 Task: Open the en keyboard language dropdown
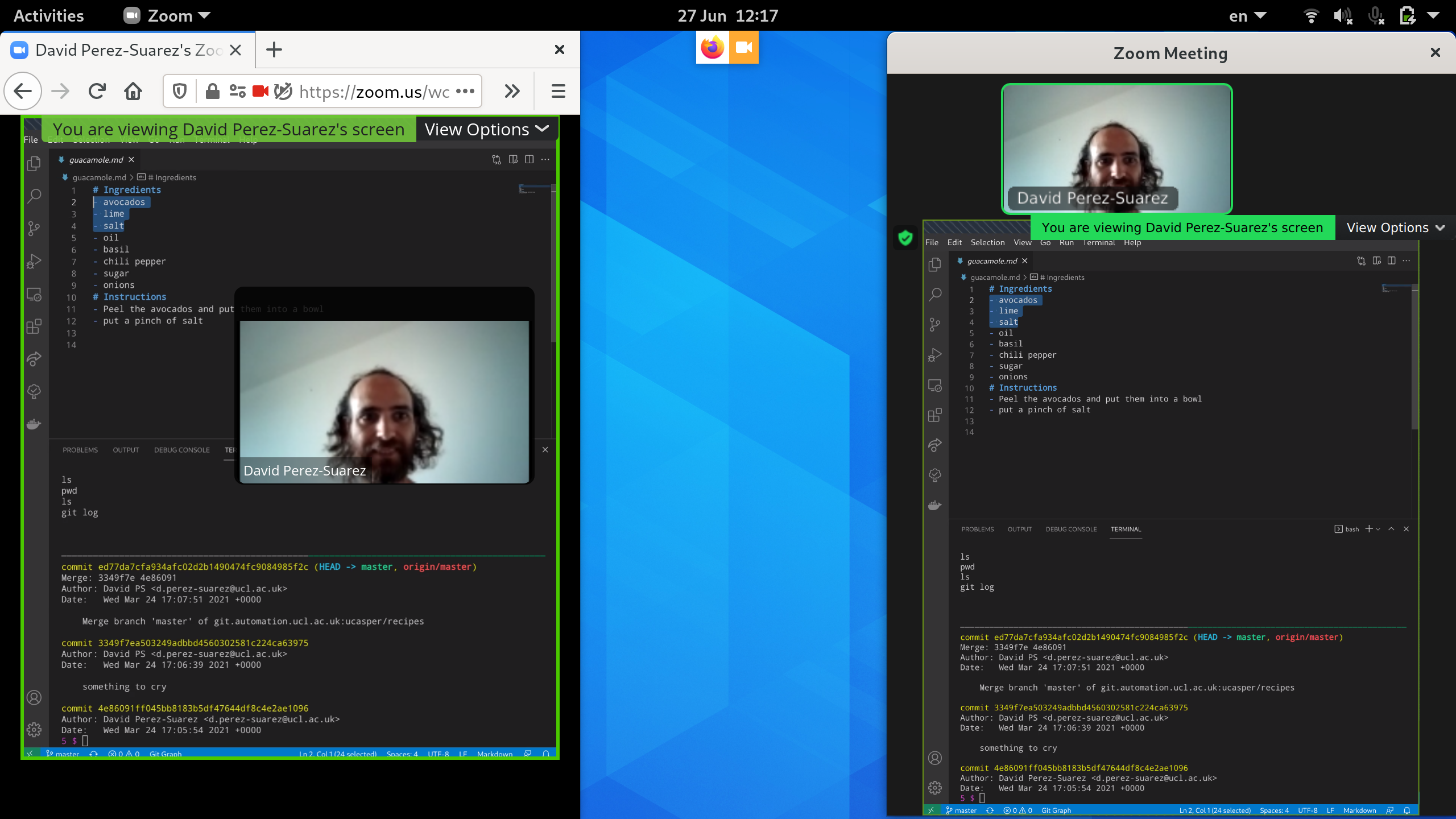click(1247, 16)
